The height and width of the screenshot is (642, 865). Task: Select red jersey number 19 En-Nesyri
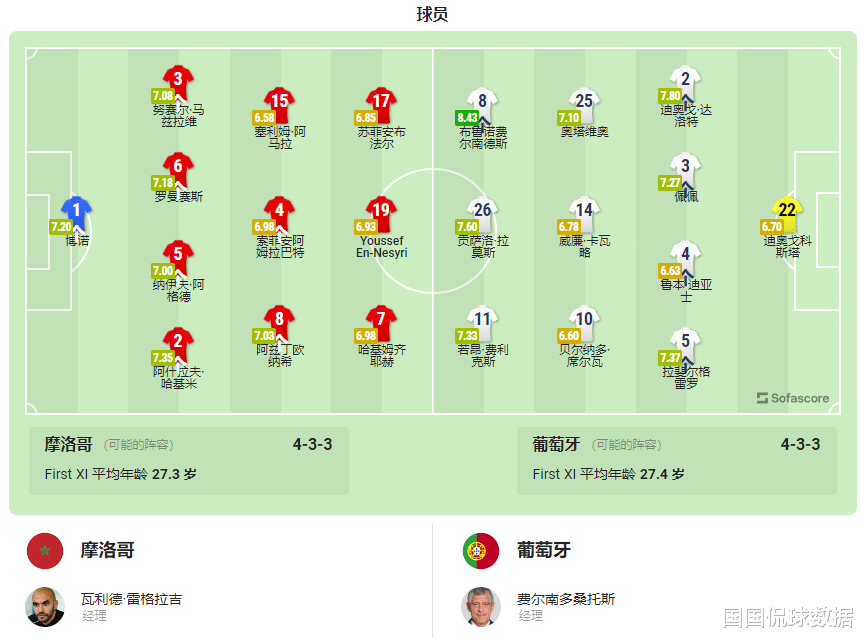click(381, 211)
